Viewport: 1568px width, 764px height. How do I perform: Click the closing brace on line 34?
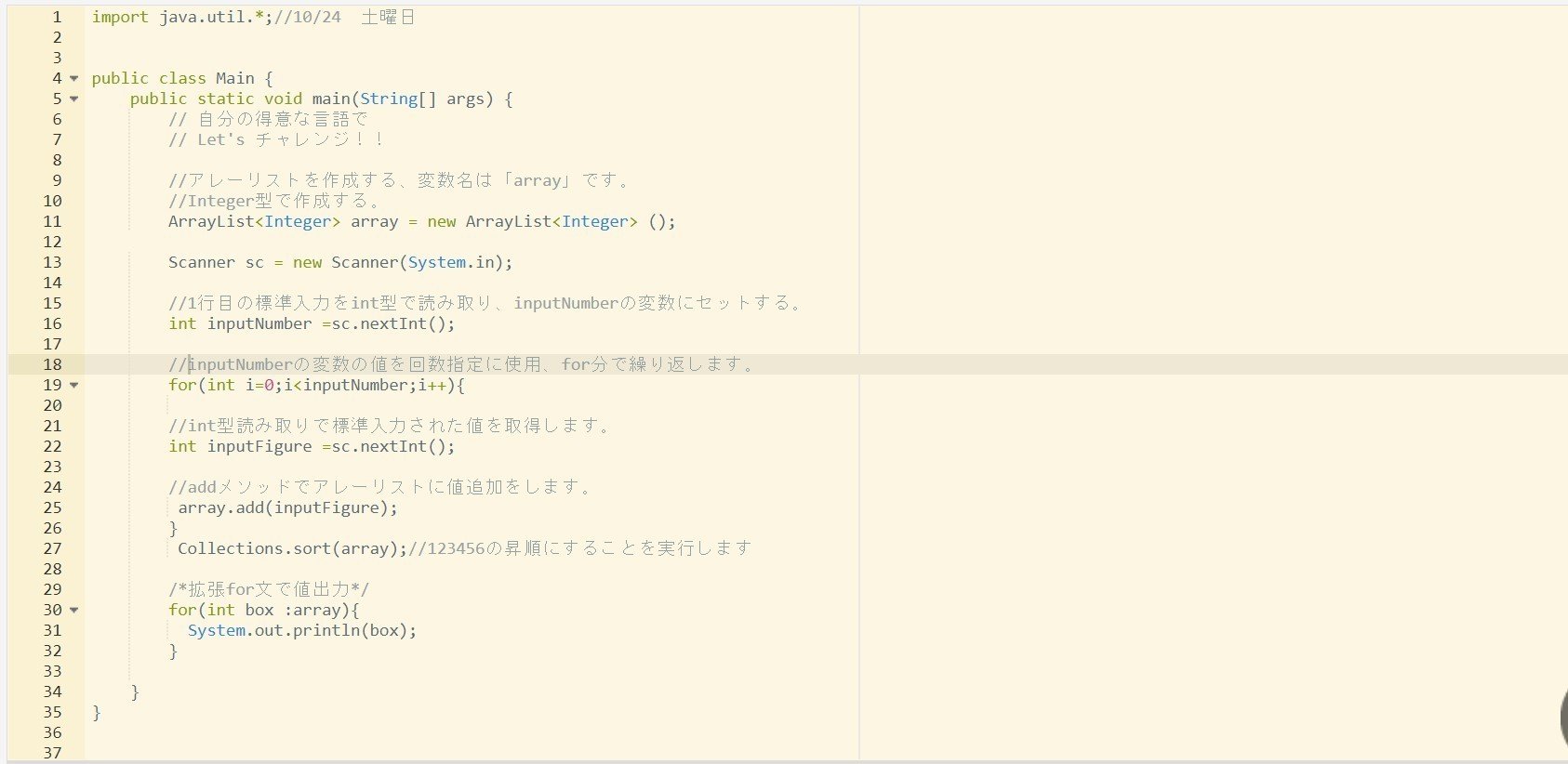click(135, 692)
